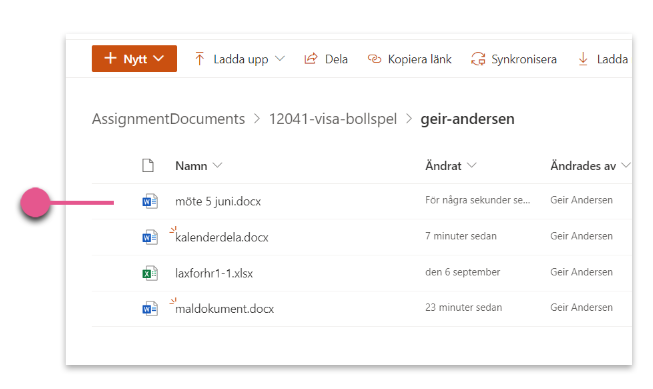Click the Word icon for möte 5 juni.docx
Viewport: 653px width, 389px height.
point(150,202)
